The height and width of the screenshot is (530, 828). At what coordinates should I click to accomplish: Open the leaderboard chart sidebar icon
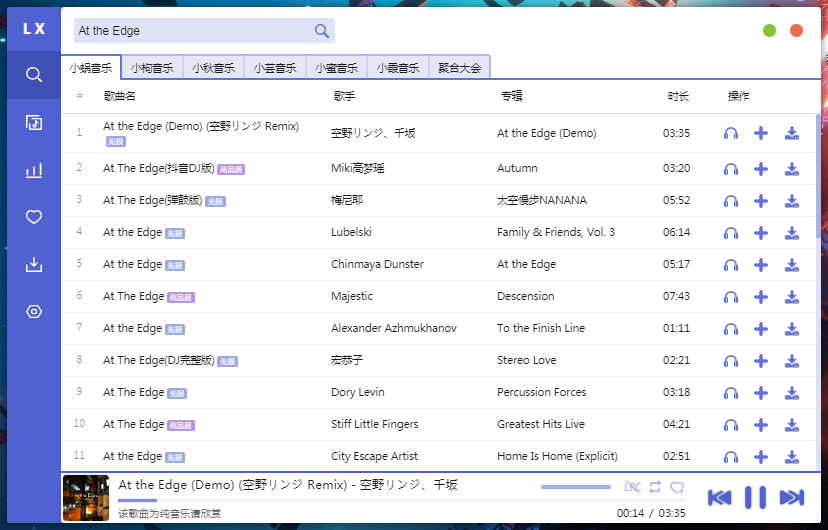pos(34,170)
